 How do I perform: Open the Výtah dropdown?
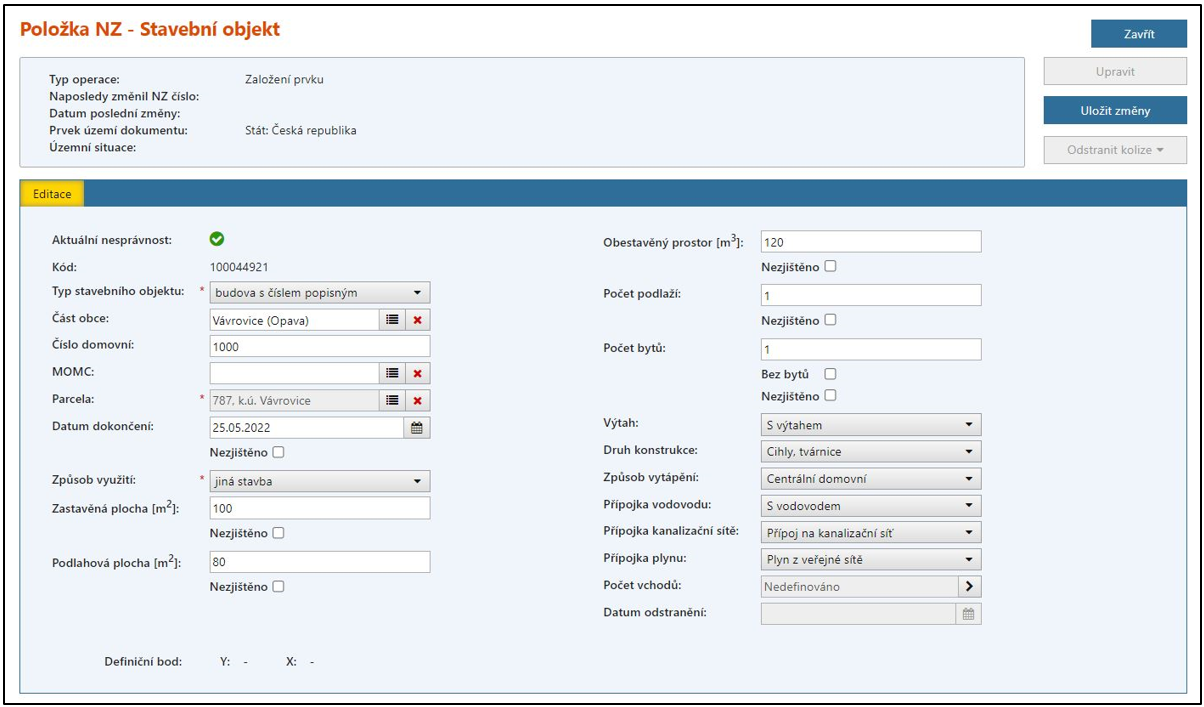(x=870, y=425)
